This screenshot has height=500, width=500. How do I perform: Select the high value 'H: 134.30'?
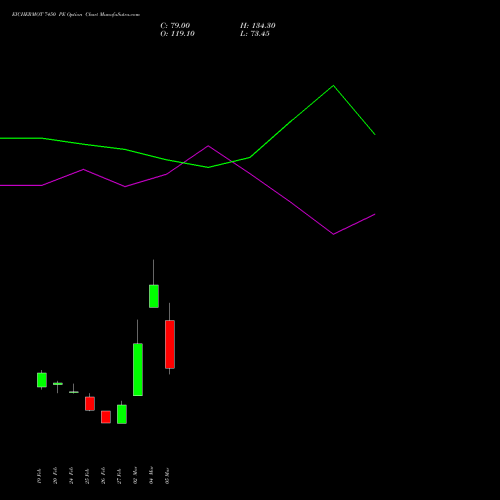258,26
